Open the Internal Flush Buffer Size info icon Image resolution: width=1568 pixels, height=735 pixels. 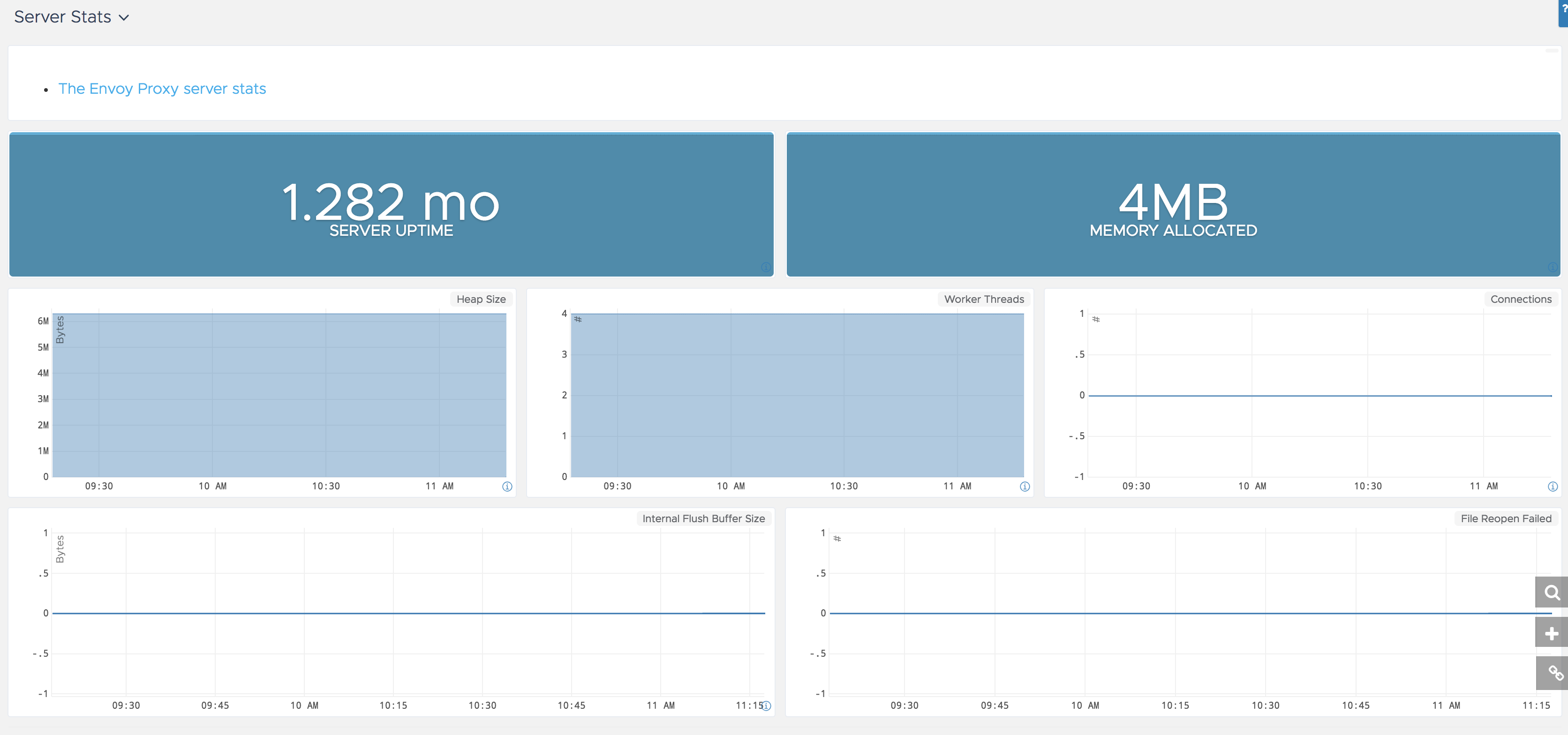[765, 706]
